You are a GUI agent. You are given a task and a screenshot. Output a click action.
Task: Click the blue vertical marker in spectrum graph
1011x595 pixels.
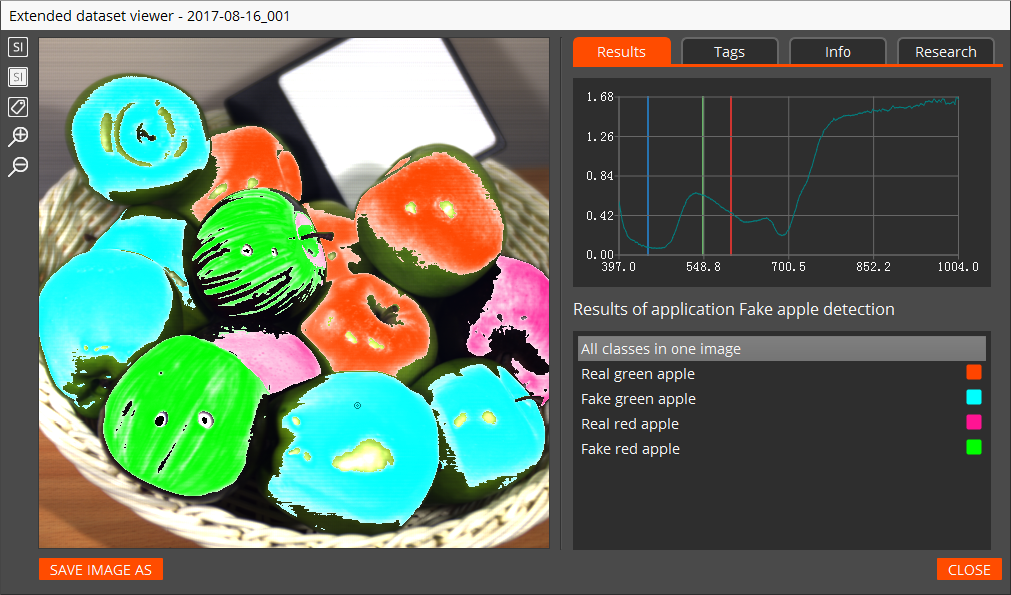coord(648,175)
